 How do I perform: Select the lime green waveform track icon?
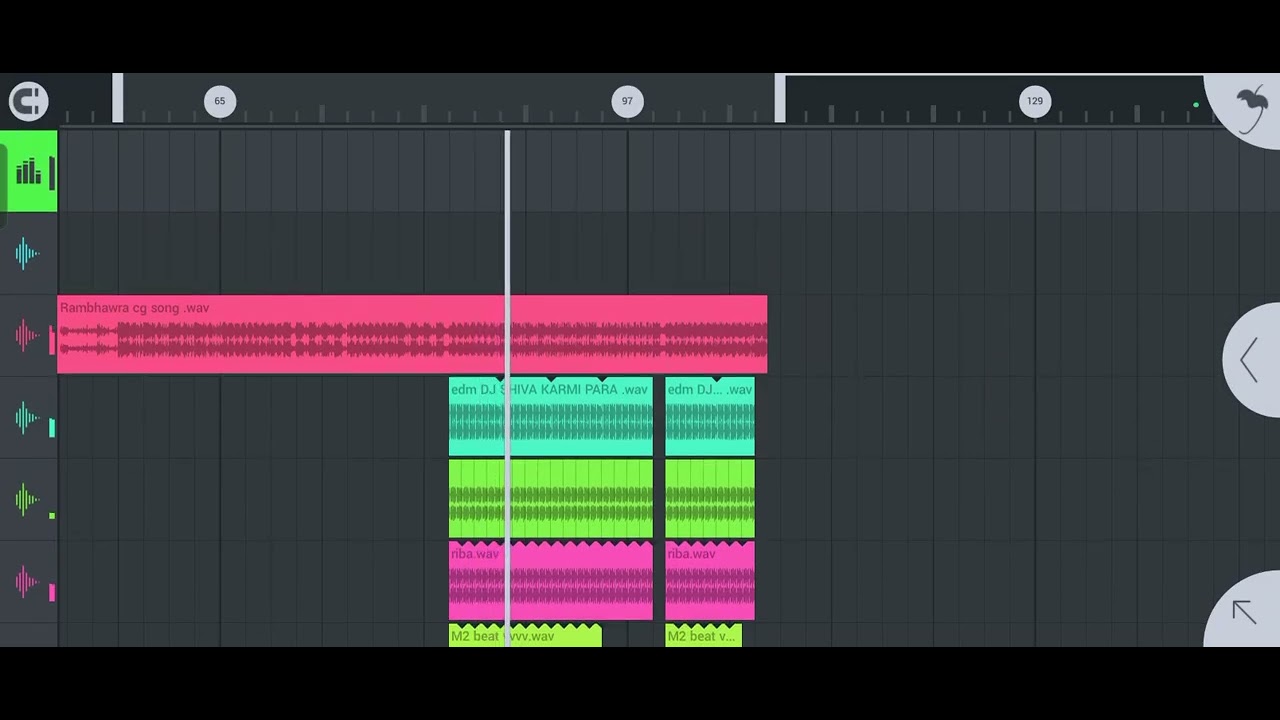(x=27, y=499)
